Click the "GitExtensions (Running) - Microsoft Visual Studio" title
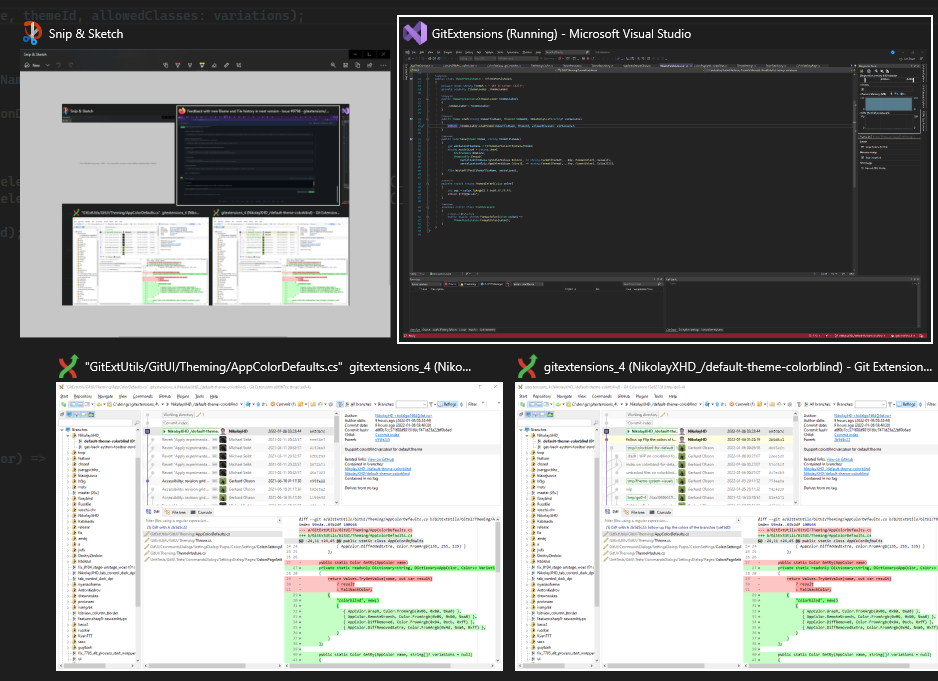This screenshot has width=938, height=681. tap(561, 34)
